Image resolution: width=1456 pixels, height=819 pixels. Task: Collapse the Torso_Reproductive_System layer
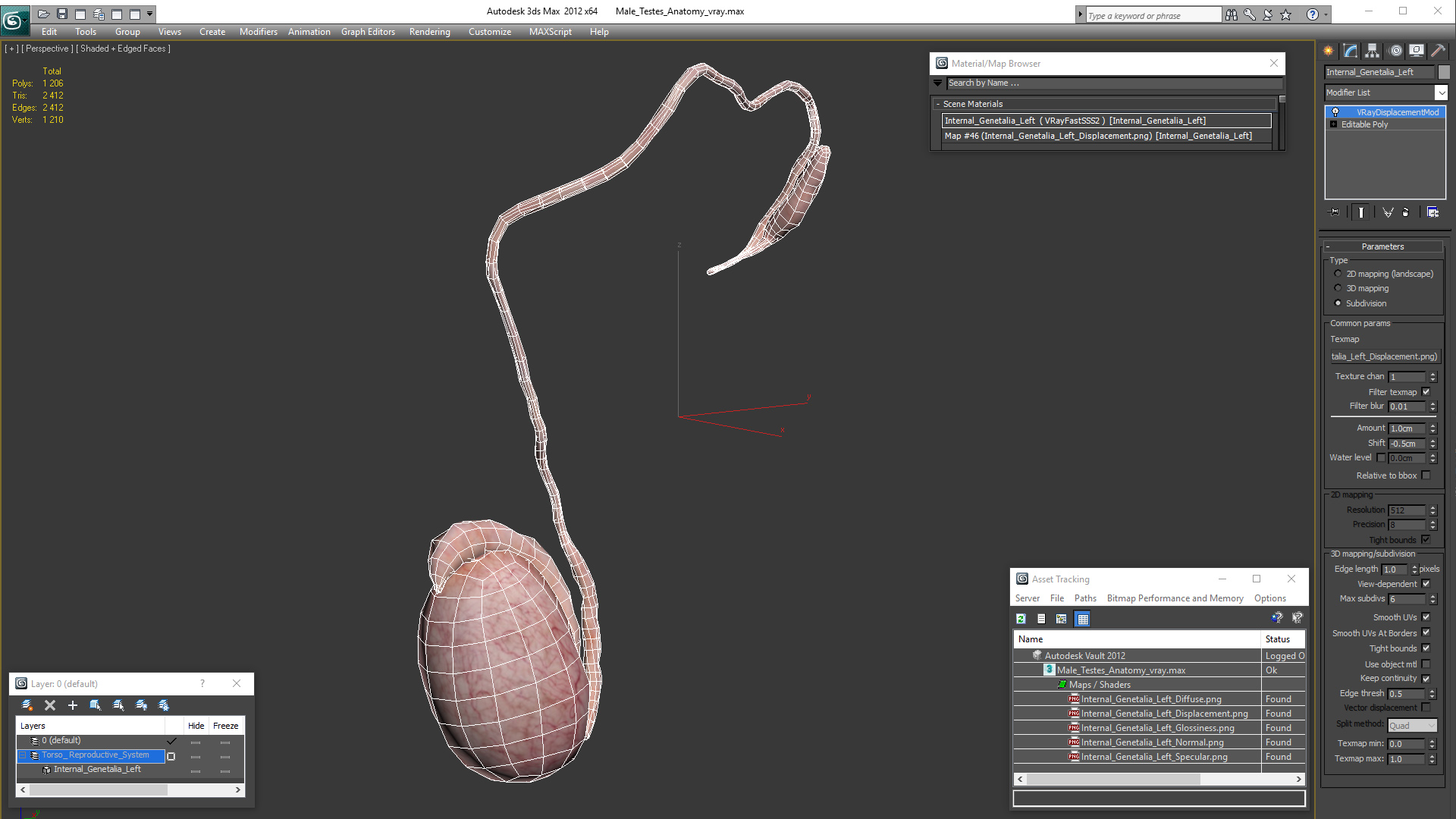tap(23, 755)
